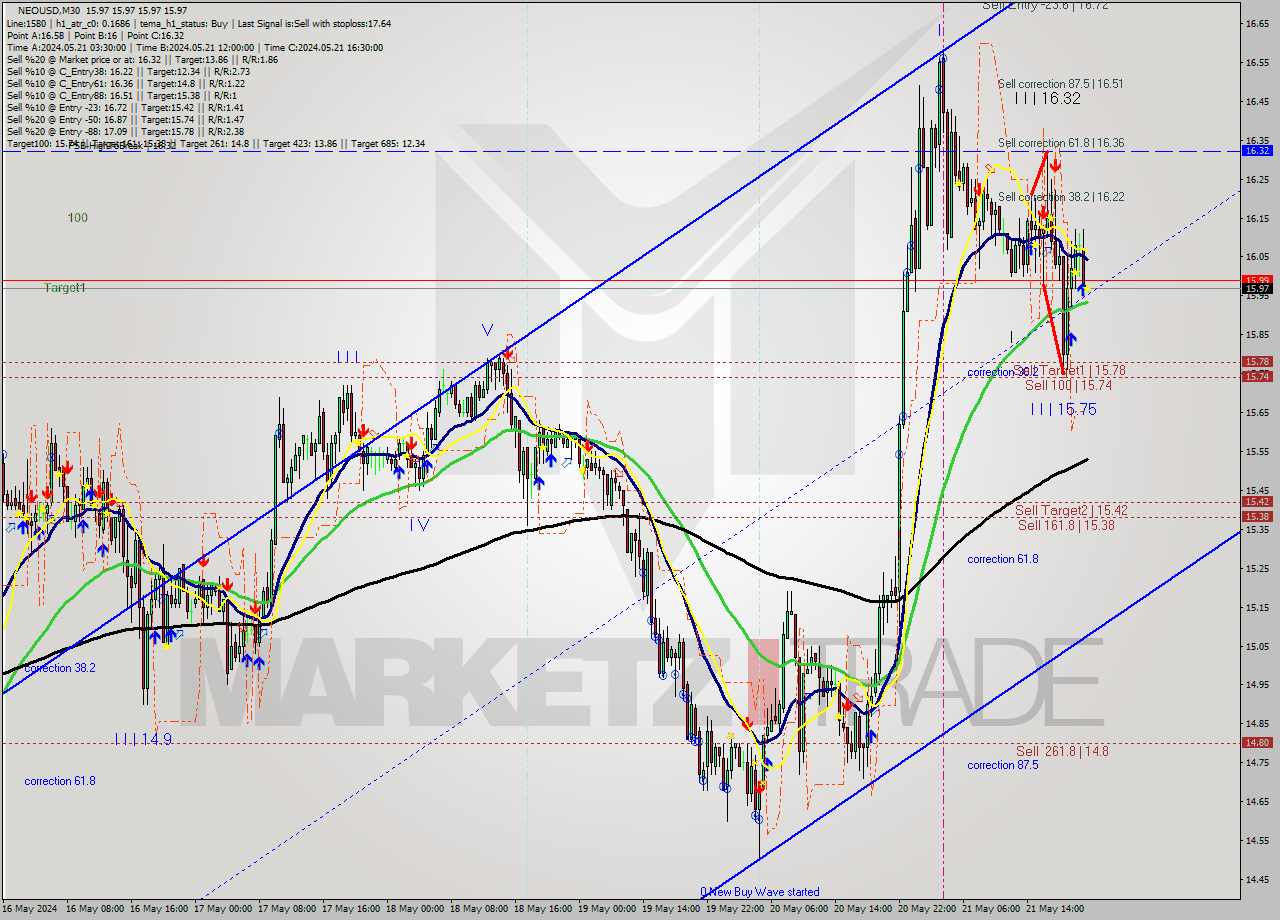Click the 15.15 price scale value
Viewport: 1280px width, 920px height.
[x=1257, y=607]
